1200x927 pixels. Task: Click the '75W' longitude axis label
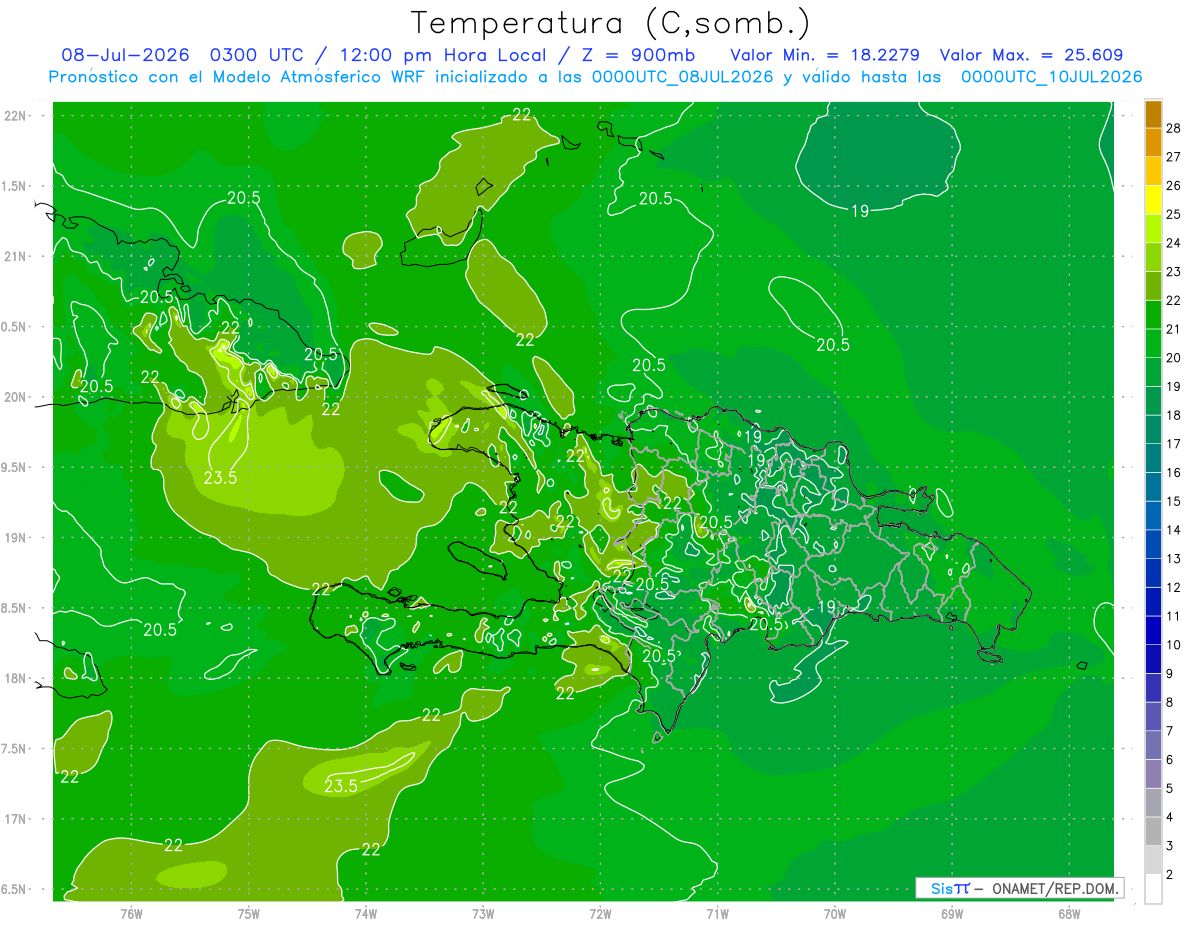(248, 913)
